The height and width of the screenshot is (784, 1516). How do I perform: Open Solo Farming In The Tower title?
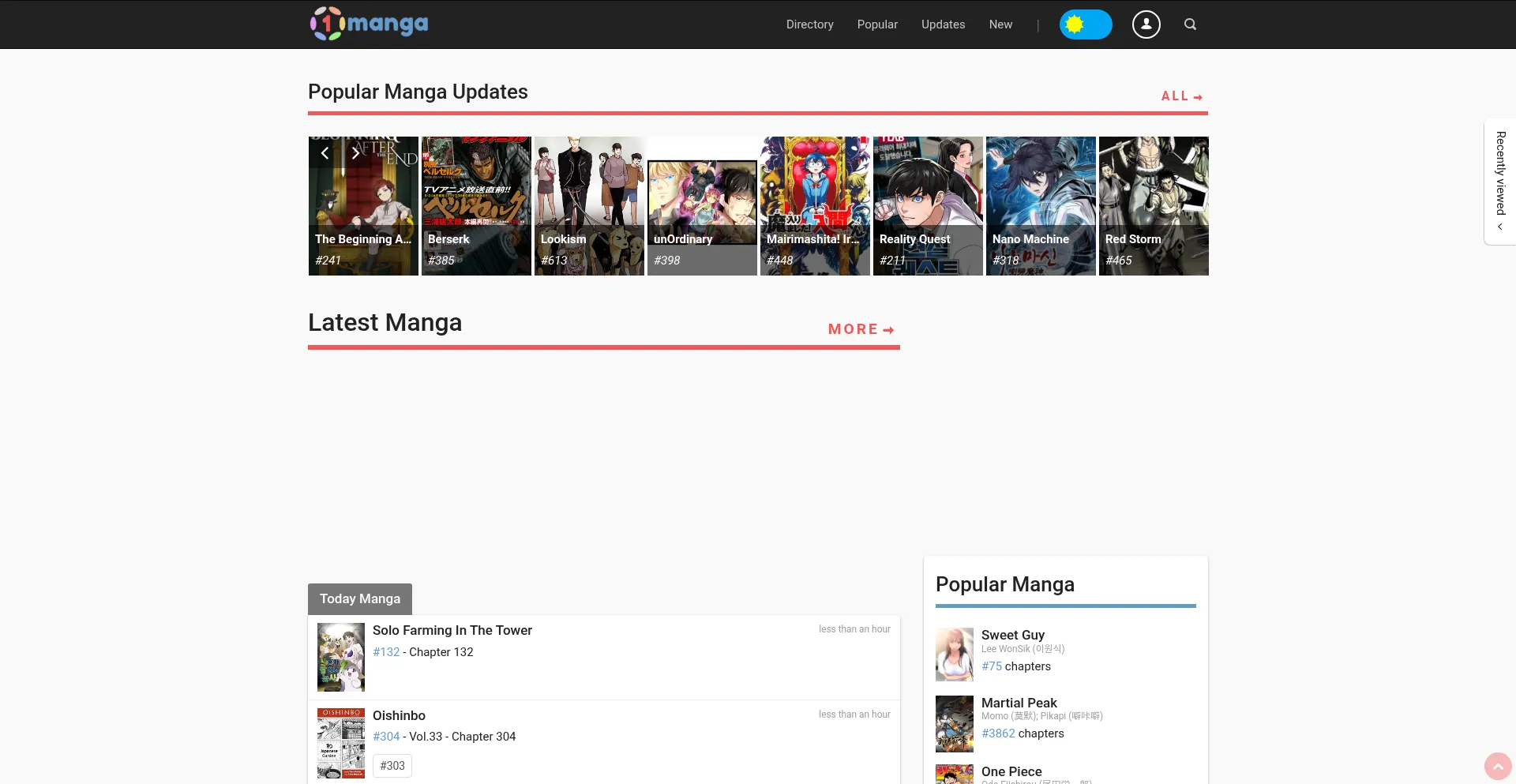point(452,630)
